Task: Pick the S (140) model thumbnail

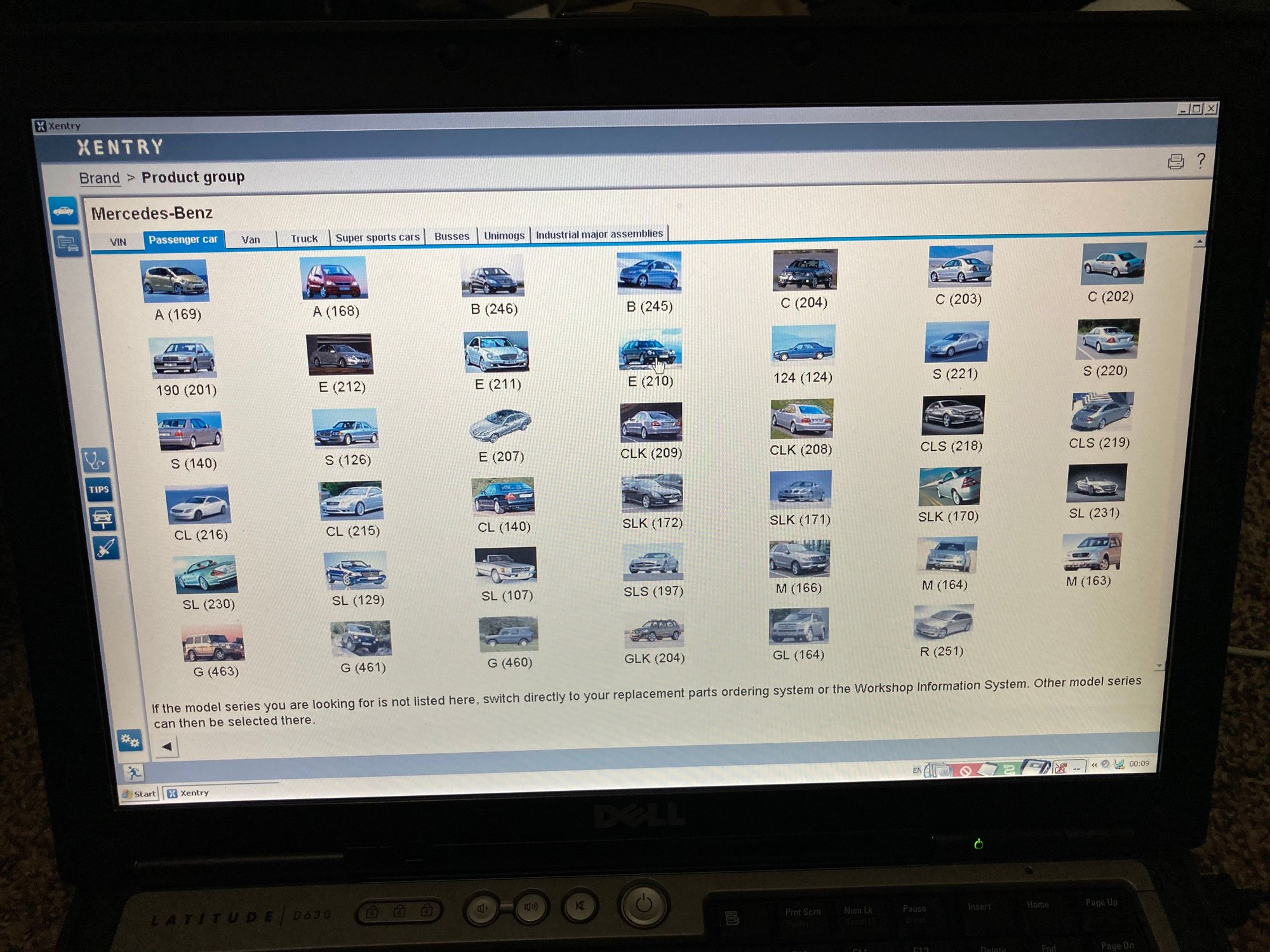Action: (x=190, y=431)
